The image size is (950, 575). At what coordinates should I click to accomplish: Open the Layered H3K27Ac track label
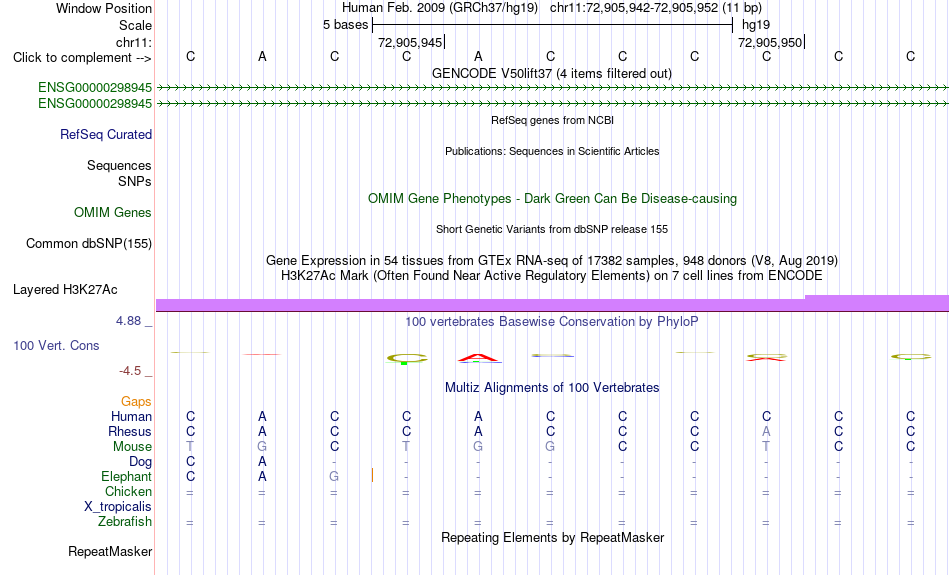point(65,290)
